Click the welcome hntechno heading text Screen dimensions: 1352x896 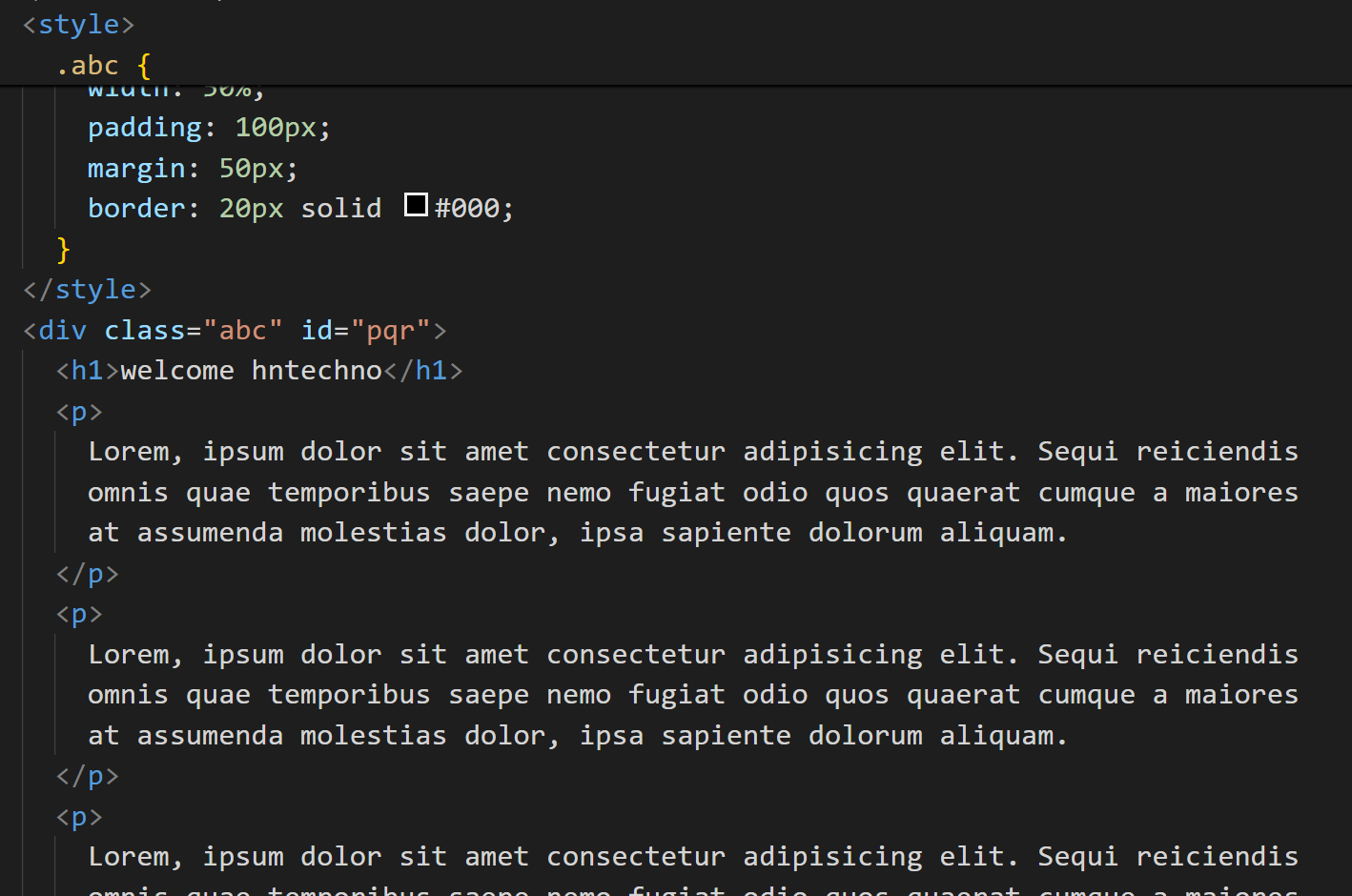(251, 371)
